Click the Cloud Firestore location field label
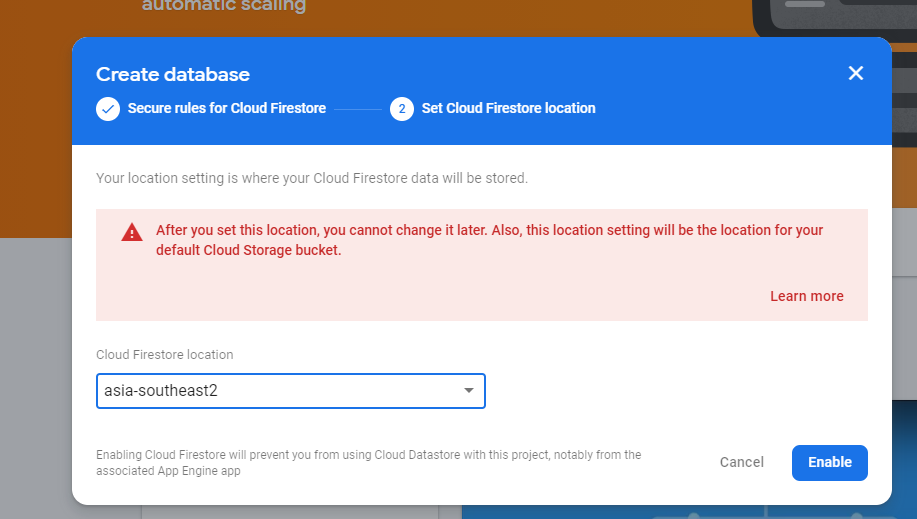This screenshot has height=519, width=917. pos(164,354)
